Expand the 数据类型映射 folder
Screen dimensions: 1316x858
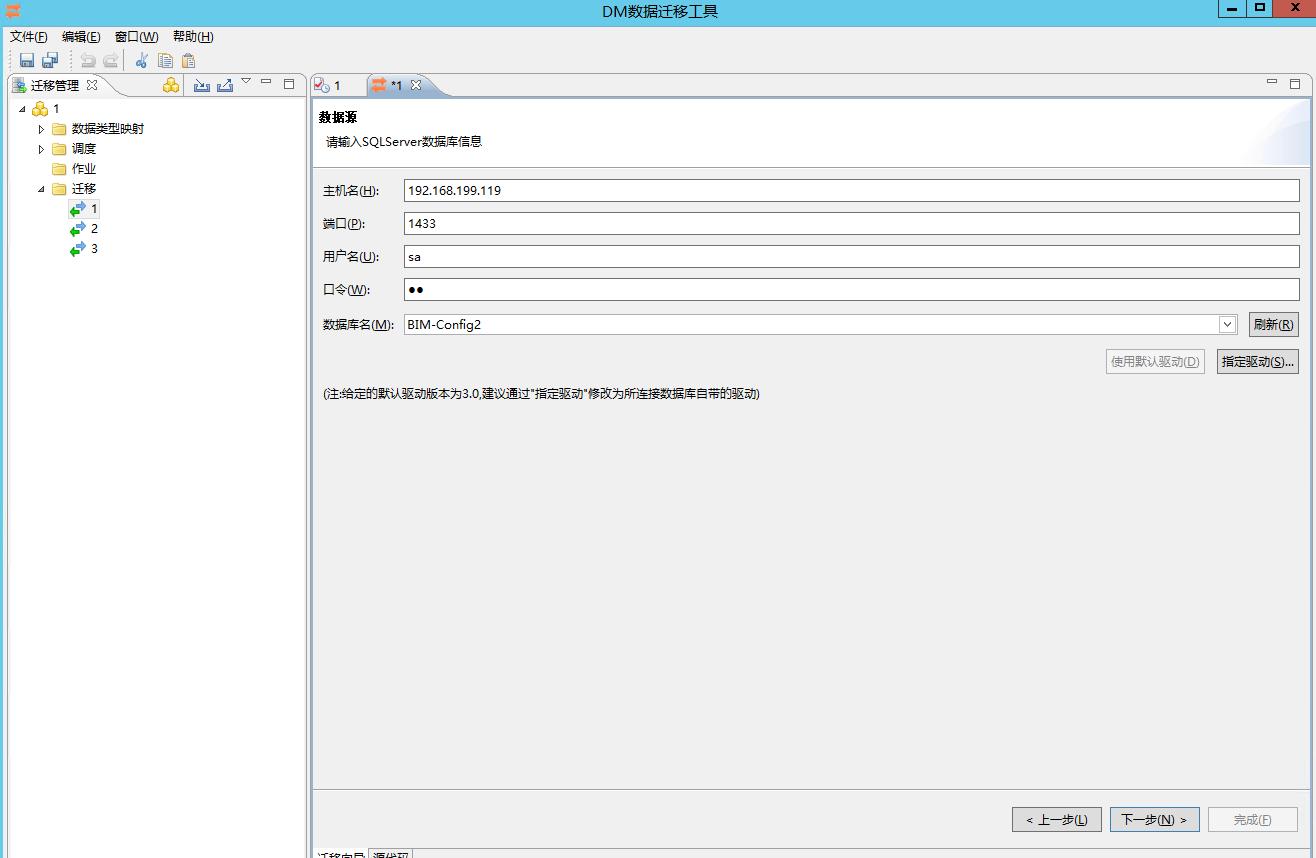pyautogui.click(x=41, y=129)
